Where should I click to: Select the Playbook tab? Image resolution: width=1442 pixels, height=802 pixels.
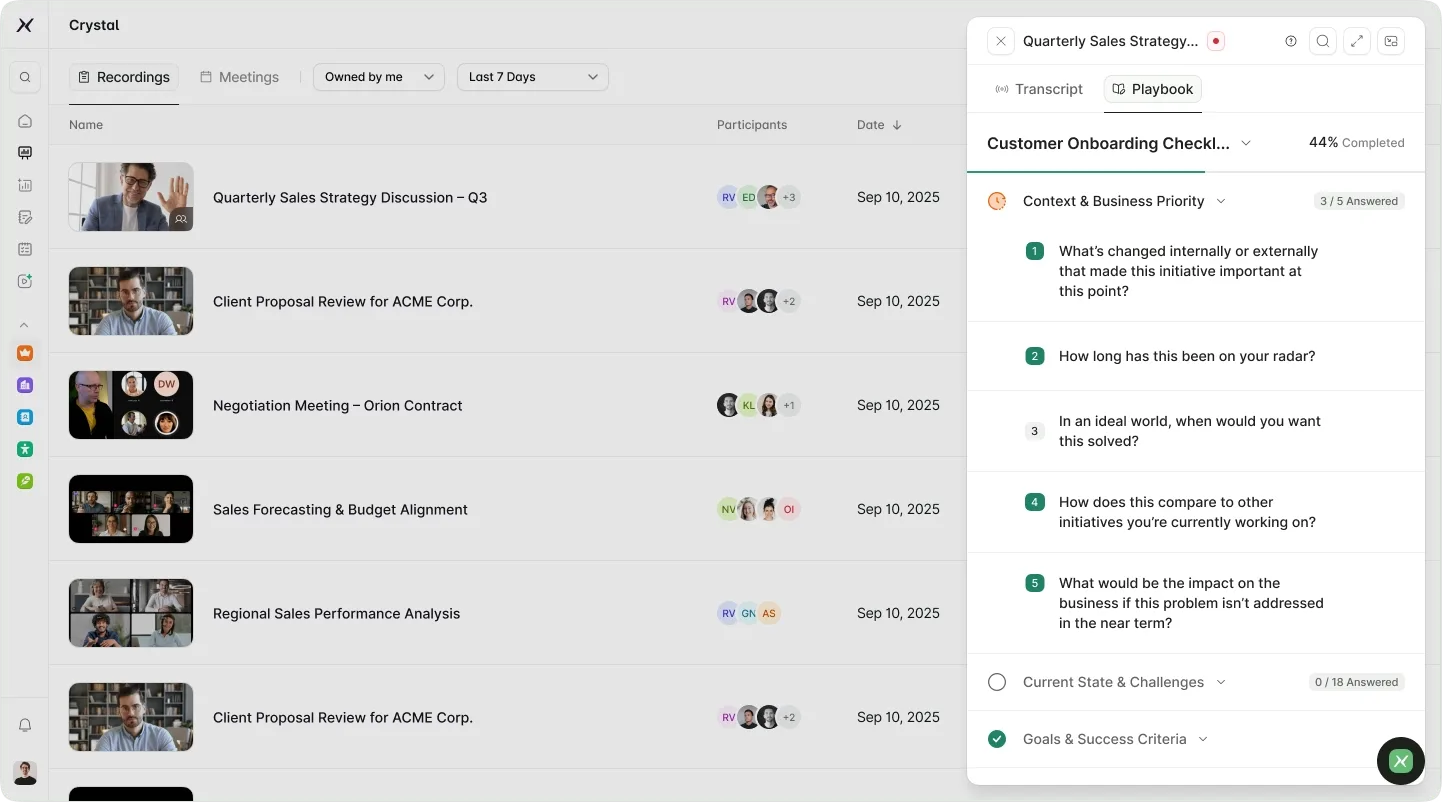tap(1153, 89)
